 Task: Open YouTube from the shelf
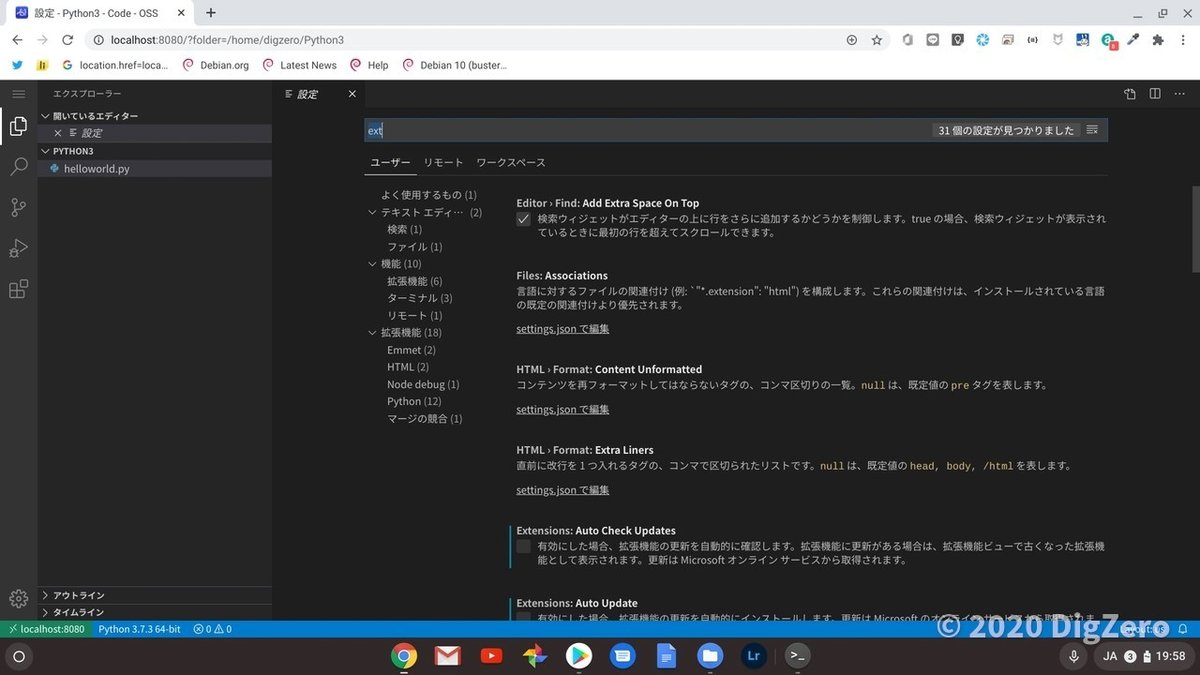click(x=491, y=656)
